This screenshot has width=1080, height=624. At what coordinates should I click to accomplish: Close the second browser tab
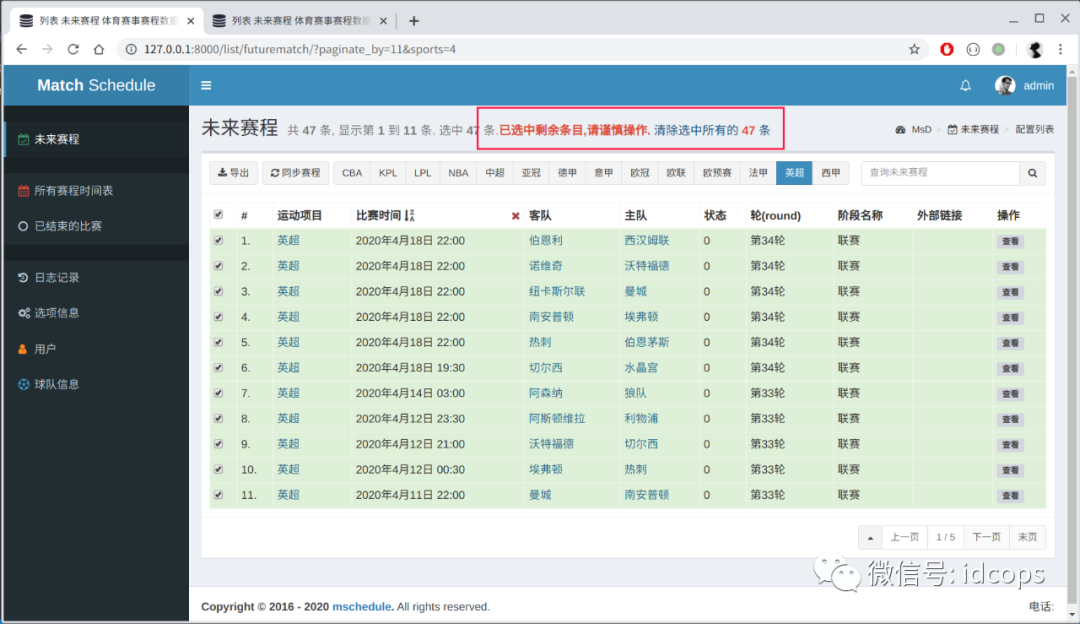(x=384, y=21)
